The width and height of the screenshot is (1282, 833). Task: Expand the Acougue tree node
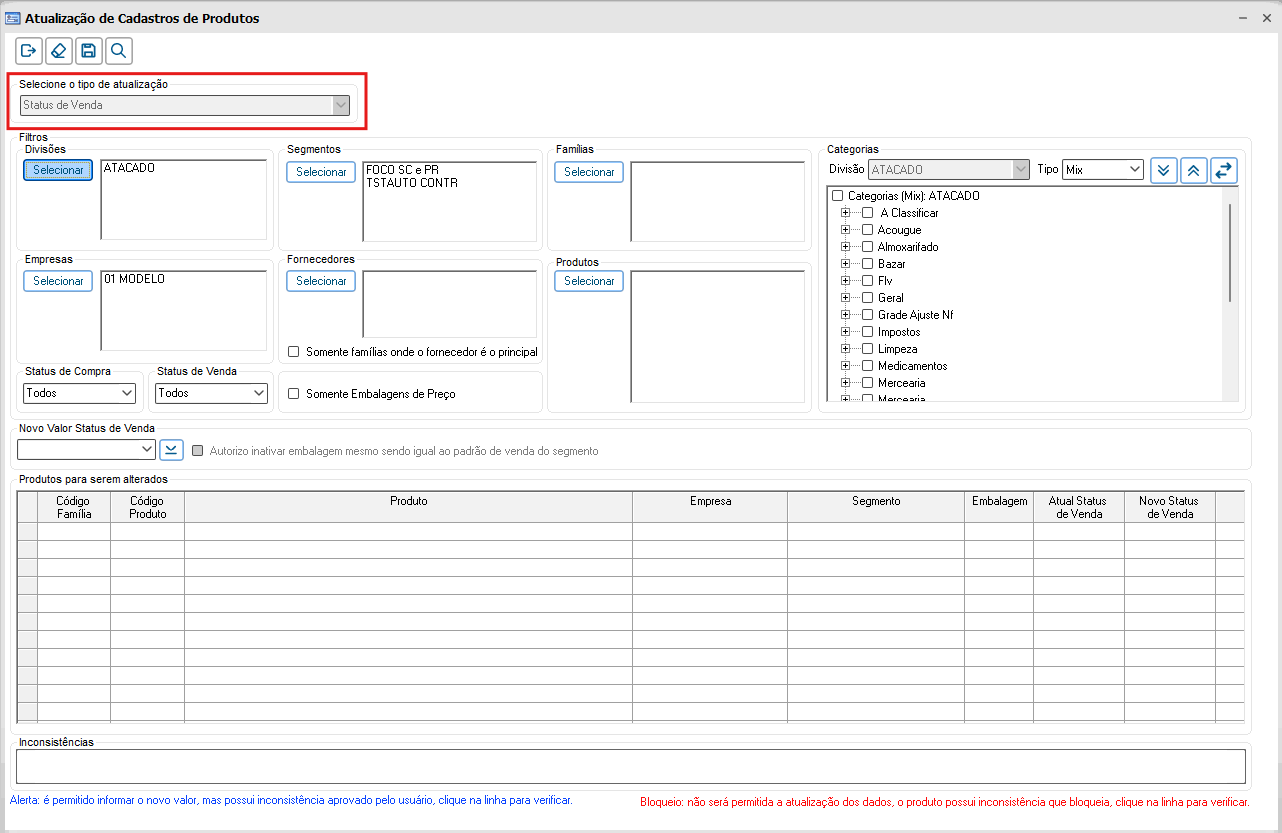846,230
